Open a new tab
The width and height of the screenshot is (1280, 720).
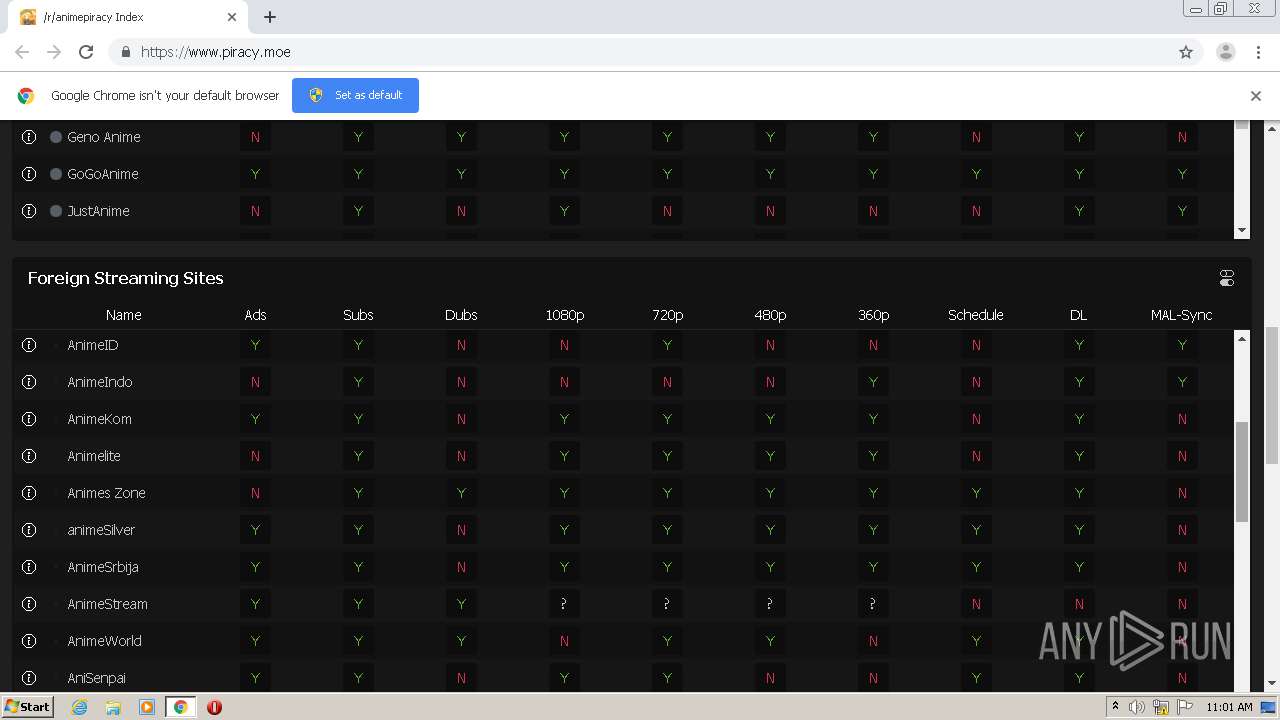click(270, 17)
